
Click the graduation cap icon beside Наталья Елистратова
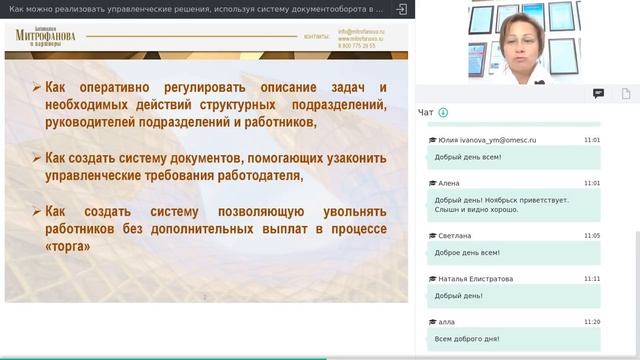point(432,279)
